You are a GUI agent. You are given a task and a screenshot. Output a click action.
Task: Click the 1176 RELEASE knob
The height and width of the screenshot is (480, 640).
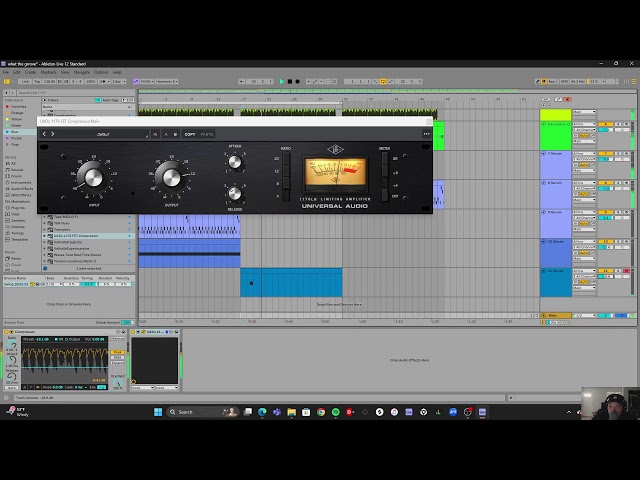coord(235,193)
